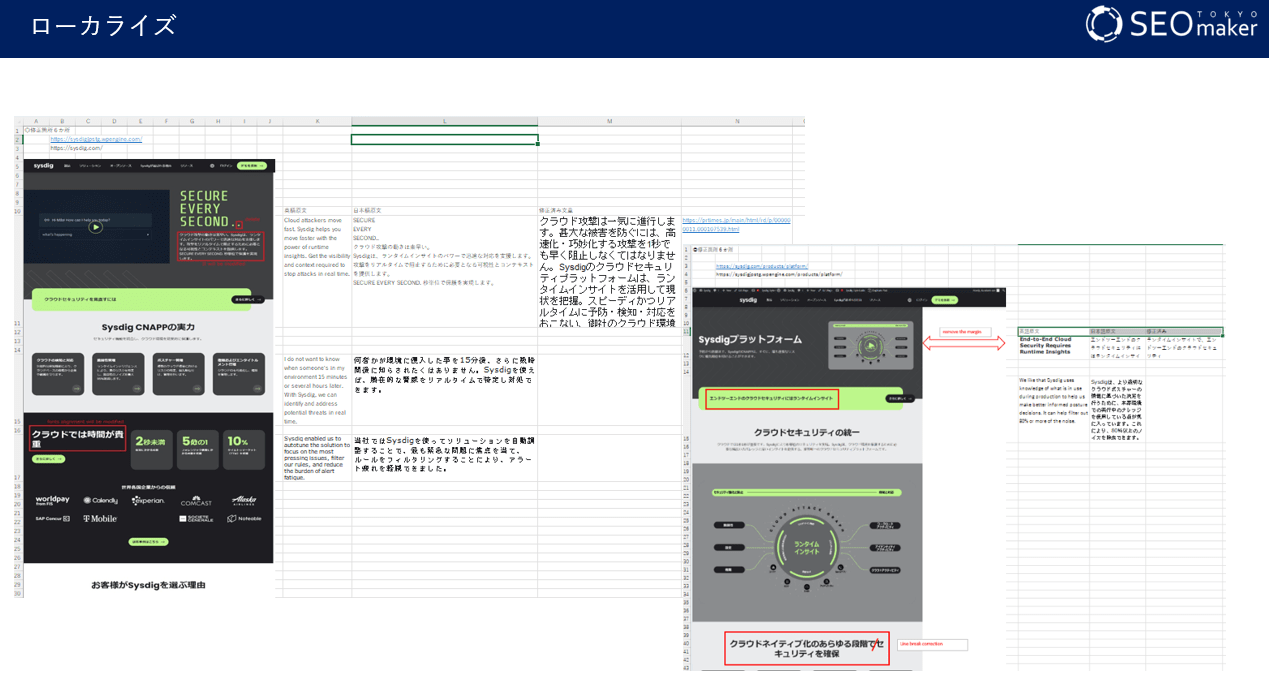Select column header M in left spreadsheet
The width and height of the screenshot is (1269, 684).
coord(610,121)
